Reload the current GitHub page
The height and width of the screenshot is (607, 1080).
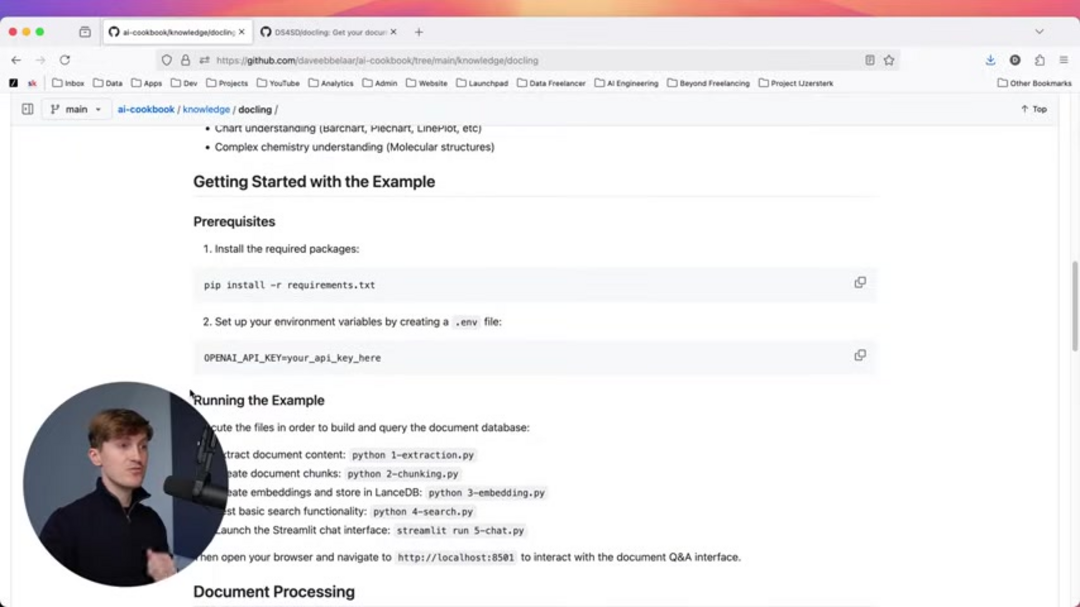tap(65, 60)
